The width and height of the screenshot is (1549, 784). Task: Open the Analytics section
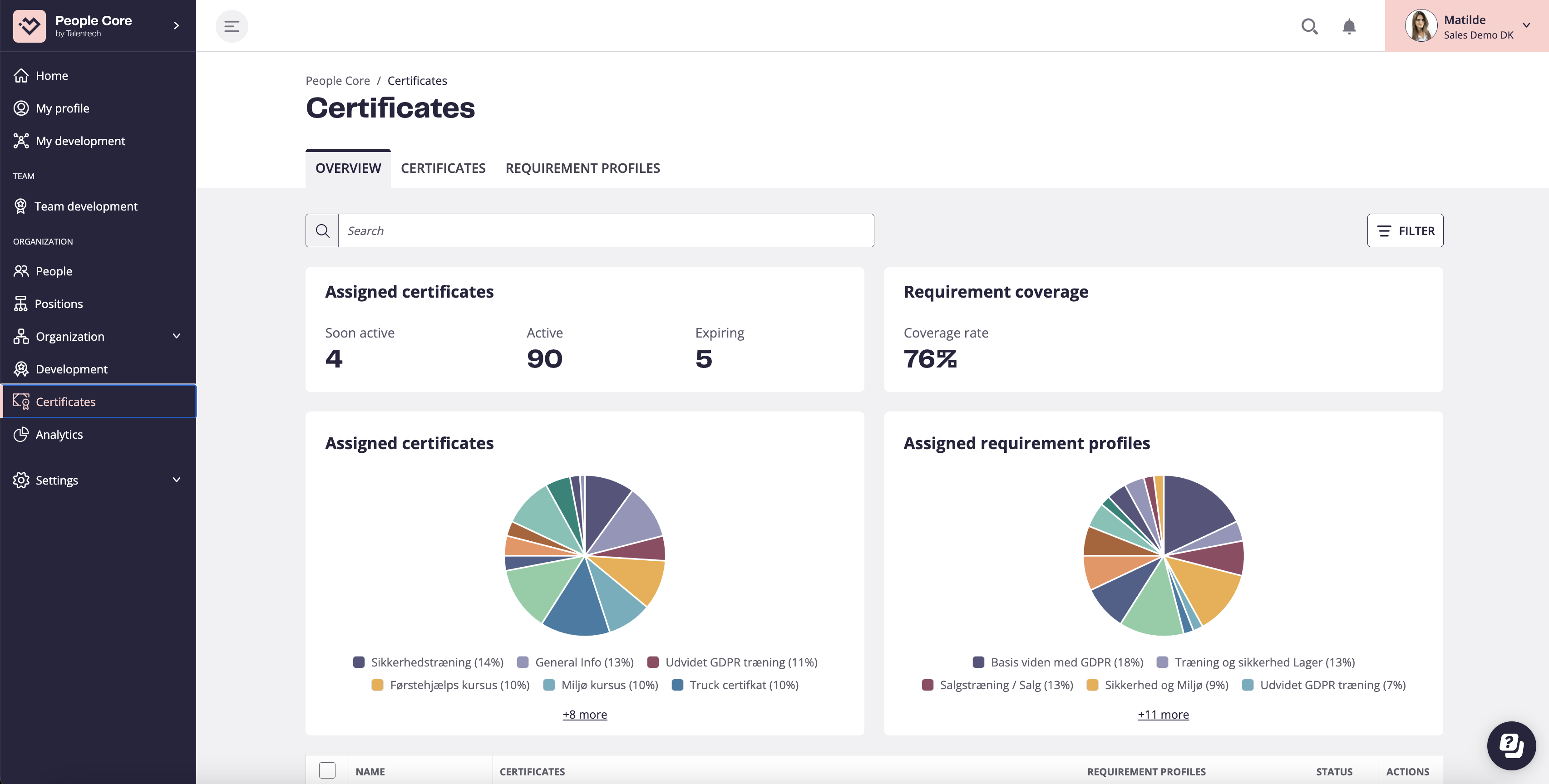point(59,434)
